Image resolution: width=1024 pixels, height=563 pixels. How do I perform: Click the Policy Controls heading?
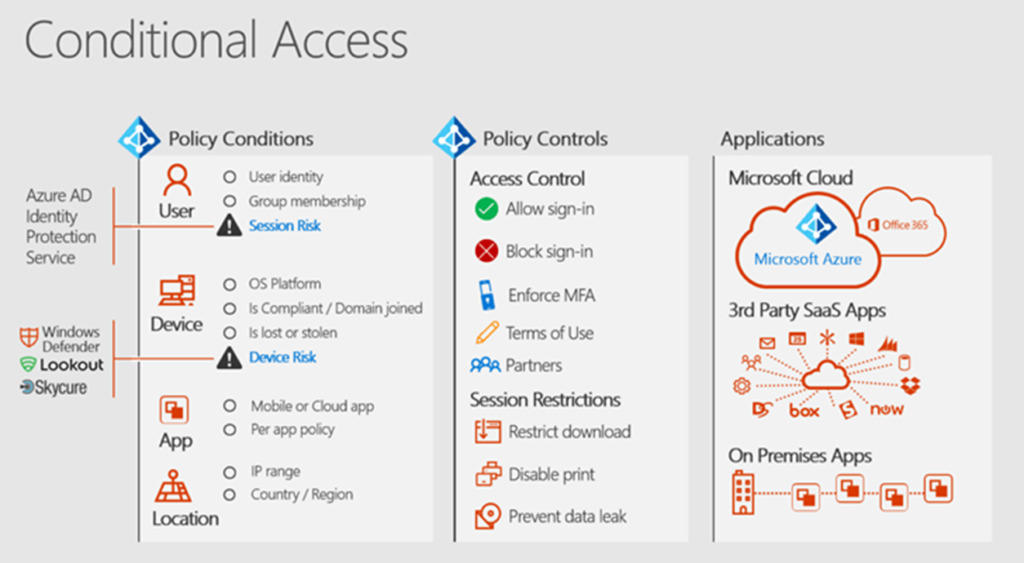point(545,138)
